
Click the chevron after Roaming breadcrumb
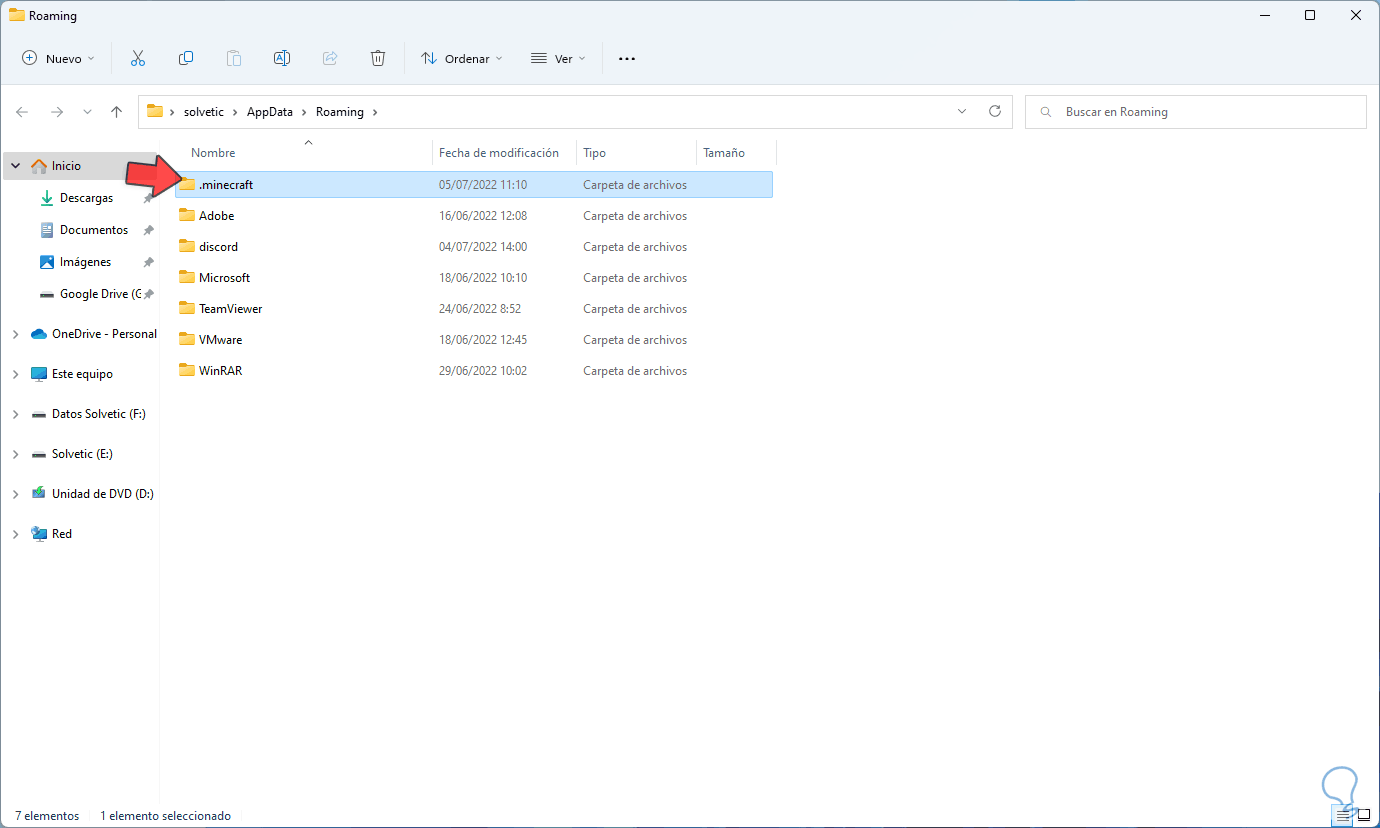[x=375, y=112]
